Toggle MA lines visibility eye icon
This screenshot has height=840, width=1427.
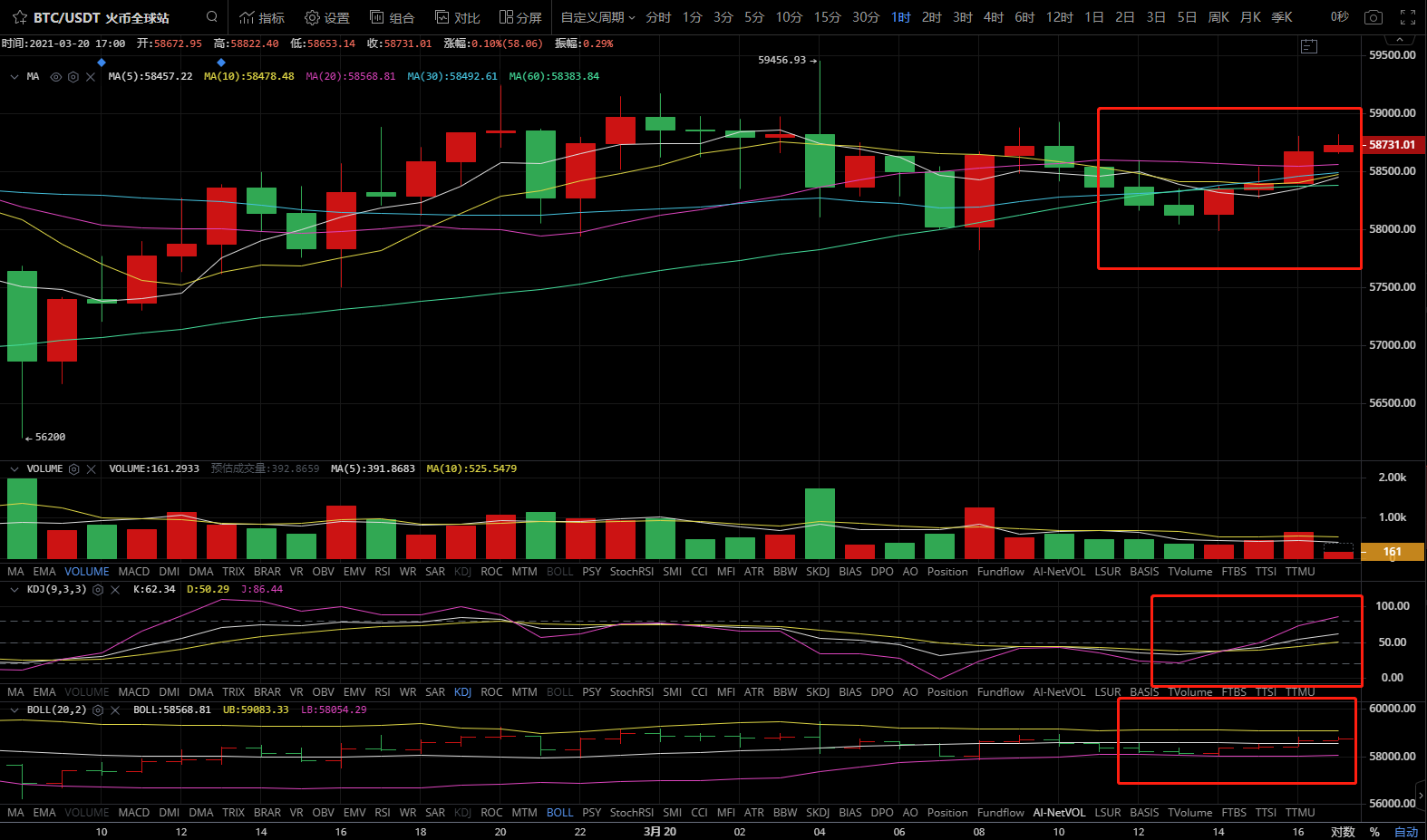(x=56, y=77)
